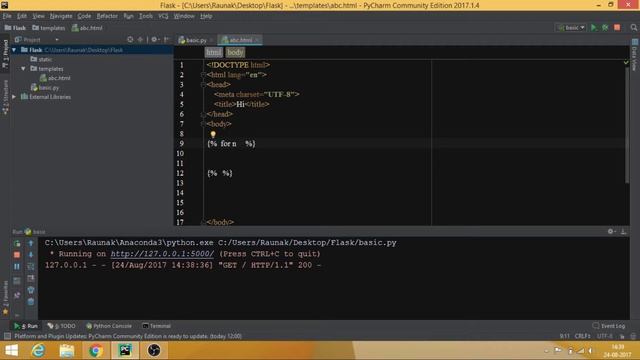Open Windows Start menu

[x=11, y=351]
